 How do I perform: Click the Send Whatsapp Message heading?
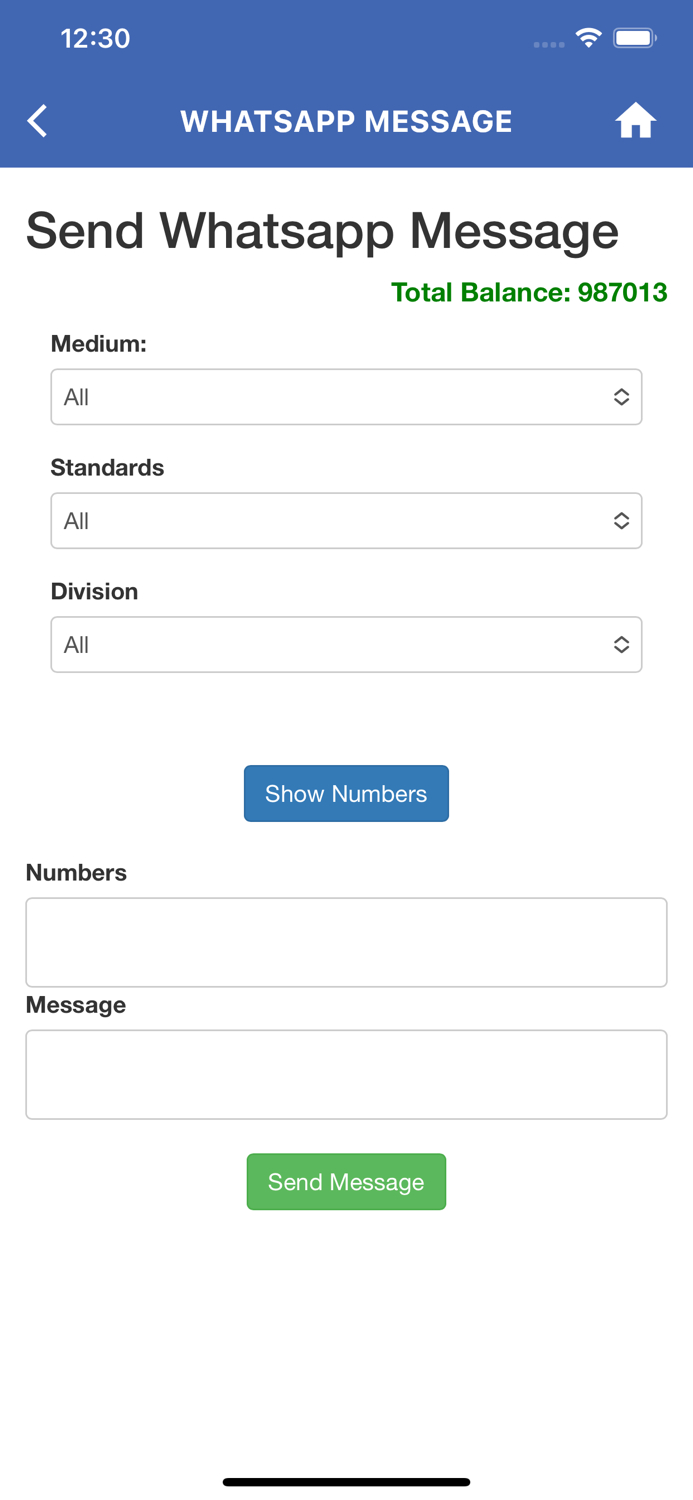pos(322,231)
